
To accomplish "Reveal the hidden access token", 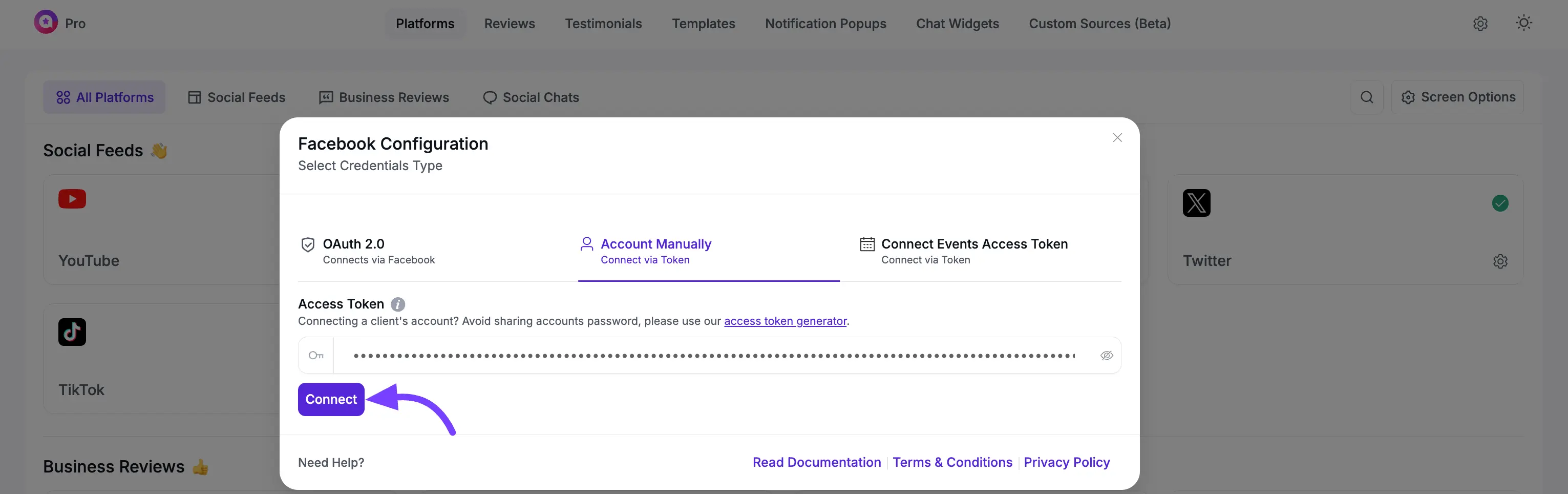I will tap(1107, 355).
